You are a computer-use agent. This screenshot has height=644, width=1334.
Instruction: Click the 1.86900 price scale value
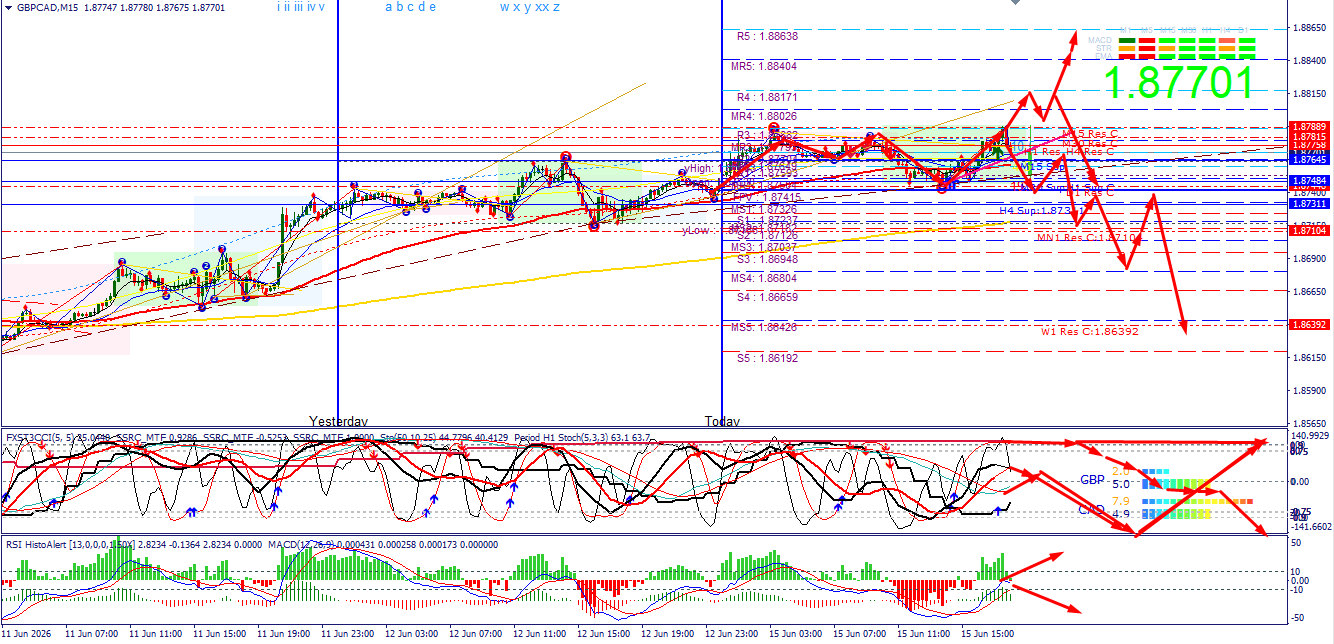(x=1309, y=259)
